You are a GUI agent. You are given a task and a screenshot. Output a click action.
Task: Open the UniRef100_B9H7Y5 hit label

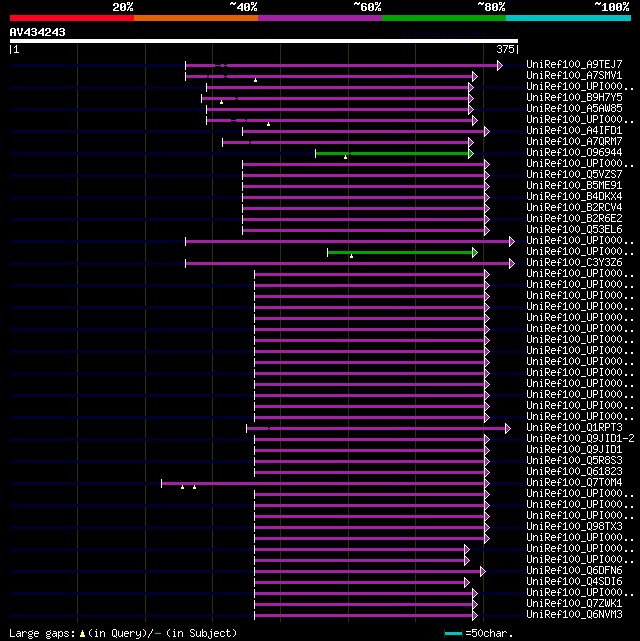tap(574, 97)
